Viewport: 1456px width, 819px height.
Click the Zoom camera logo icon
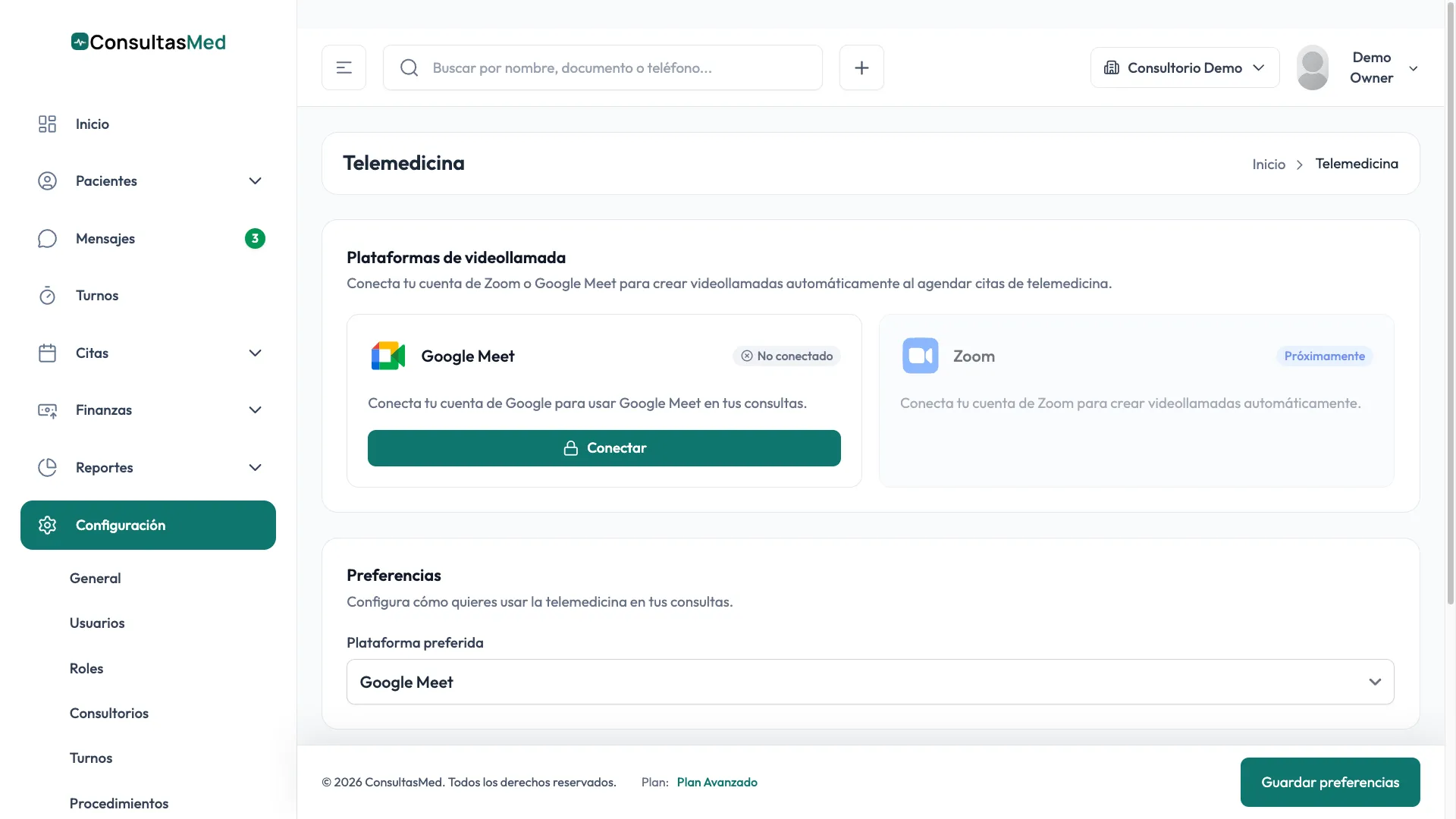click(x=921, y=356)
